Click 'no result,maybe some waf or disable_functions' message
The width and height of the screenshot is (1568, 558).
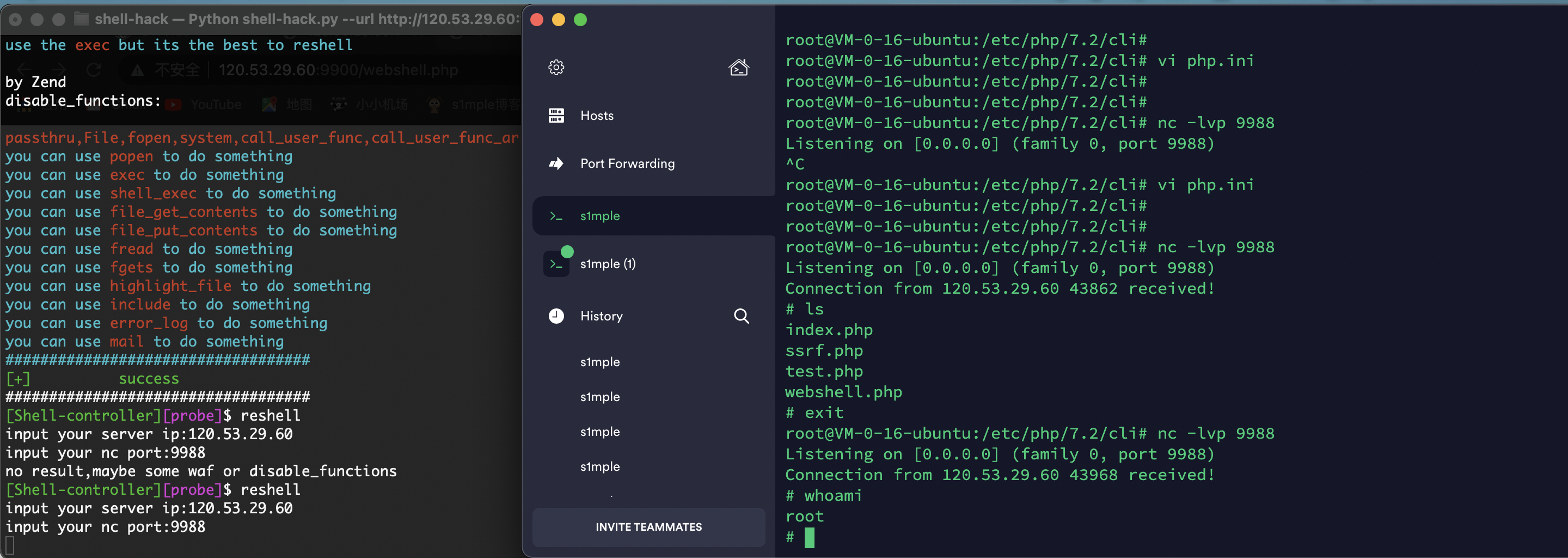click(201, 471)
